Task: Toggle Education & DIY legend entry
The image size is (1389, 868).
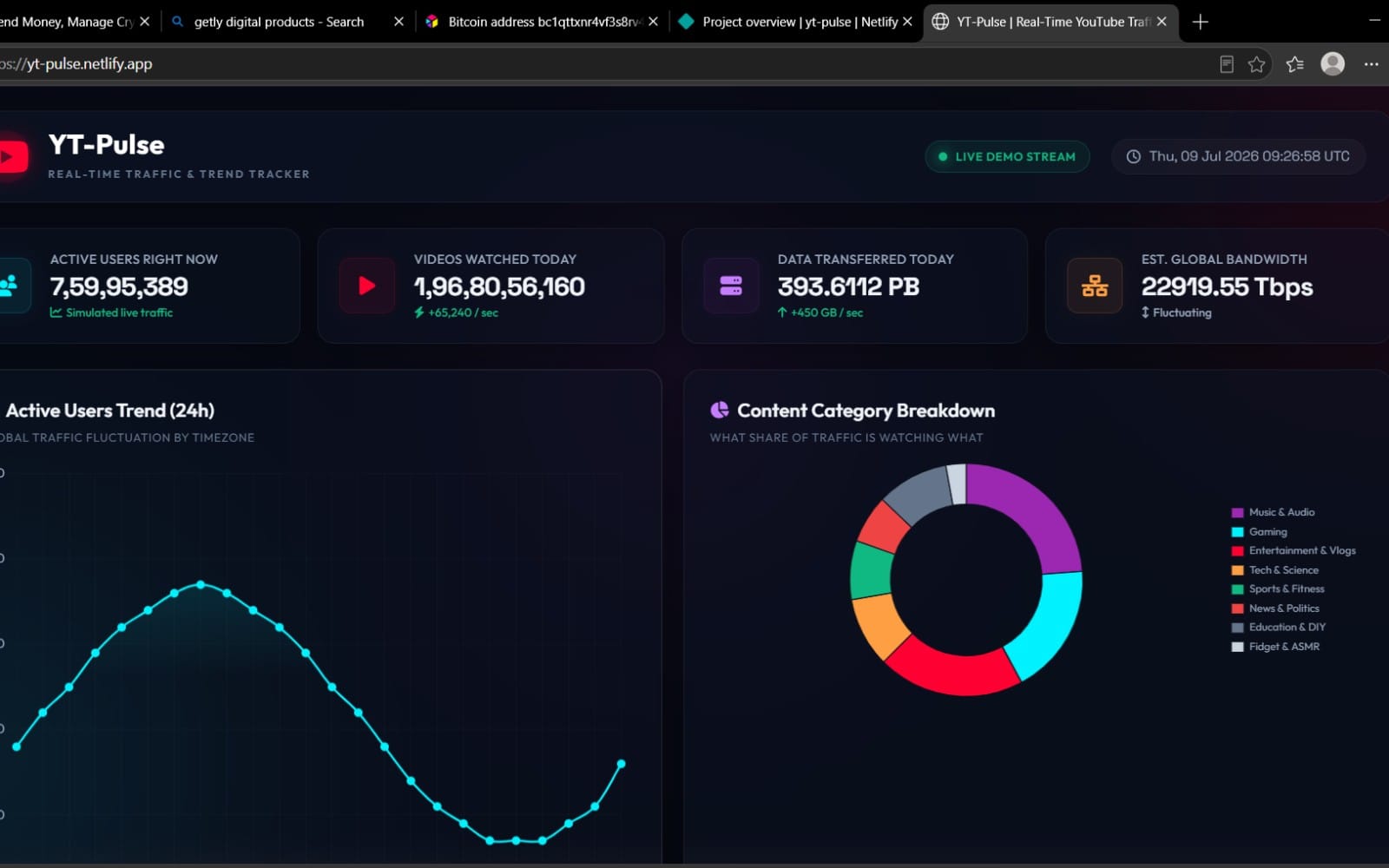Action: tap(1279, 628)
